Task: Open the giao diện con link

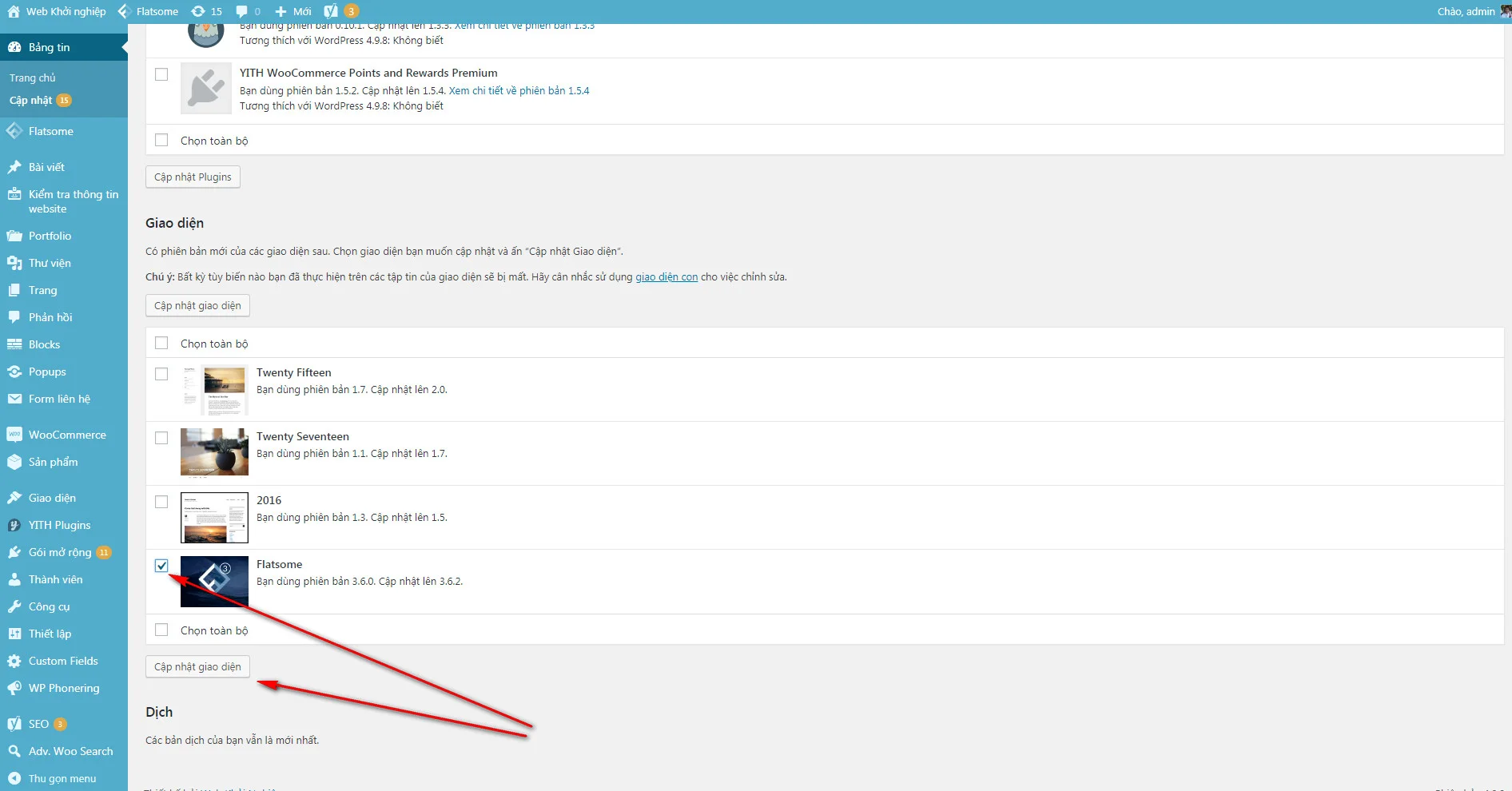Action: click(666, 276)
